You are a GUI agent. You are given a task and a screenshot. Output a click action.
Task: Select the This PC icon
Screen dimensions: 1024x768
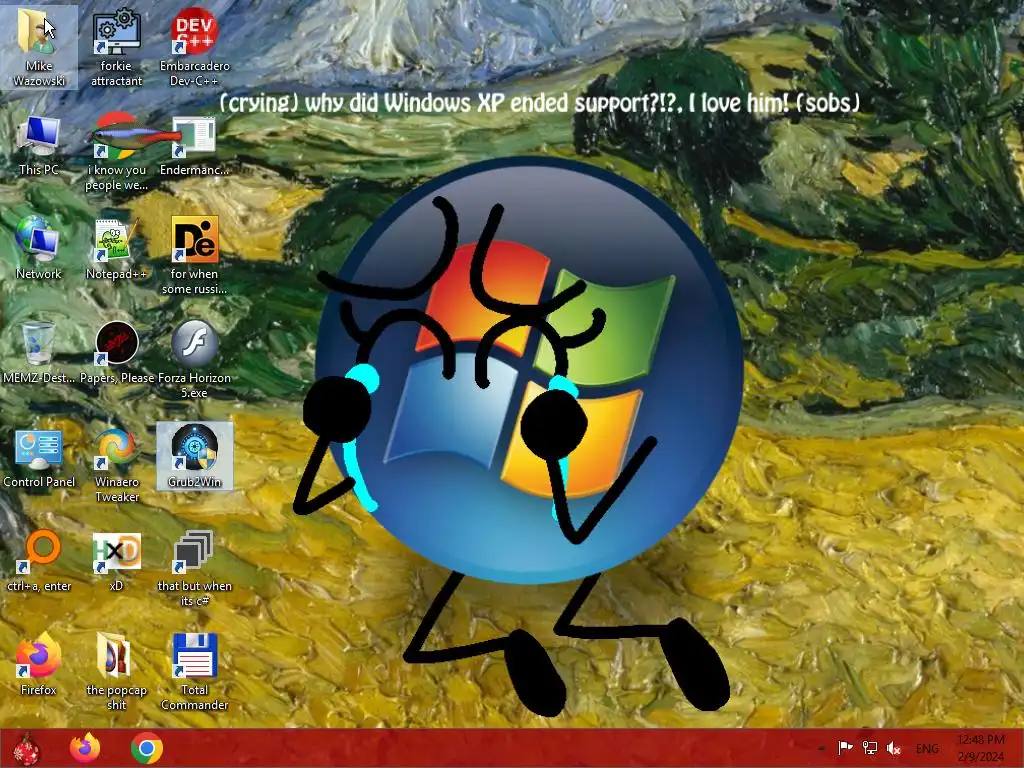[38, 146]
